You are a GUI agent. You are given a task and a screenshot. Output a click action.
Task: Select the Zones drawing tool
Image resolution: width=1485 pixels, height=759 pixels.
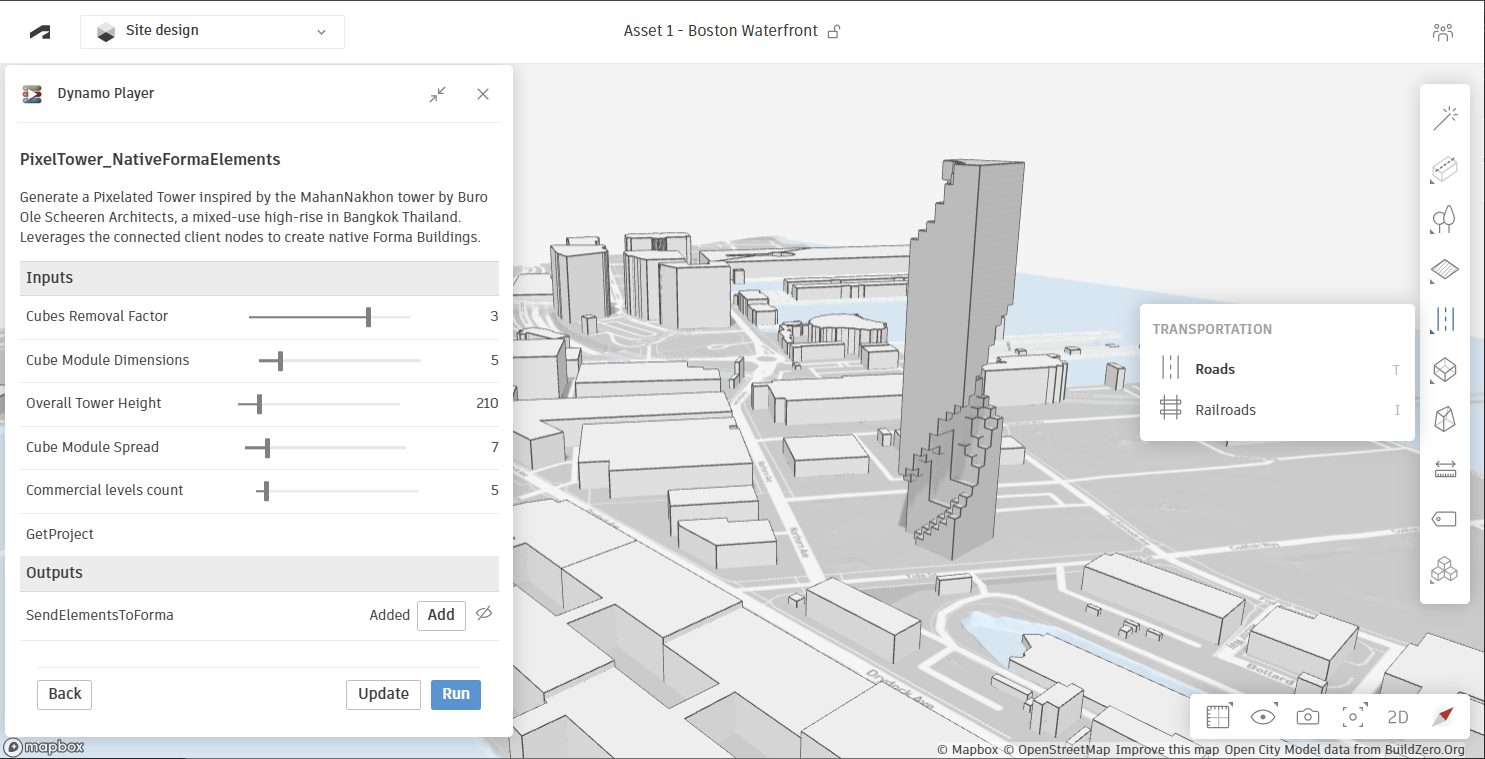click(x=1444, y=270)
